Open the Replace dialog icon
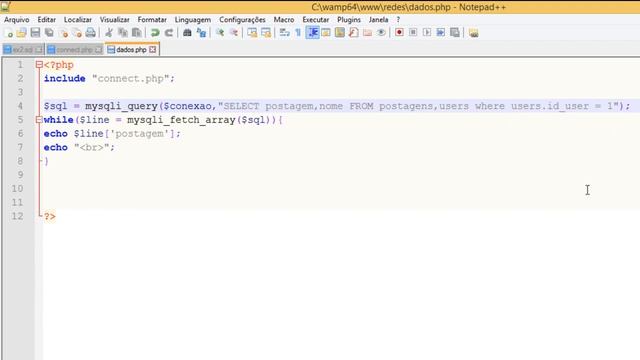 tap(201, 33)
